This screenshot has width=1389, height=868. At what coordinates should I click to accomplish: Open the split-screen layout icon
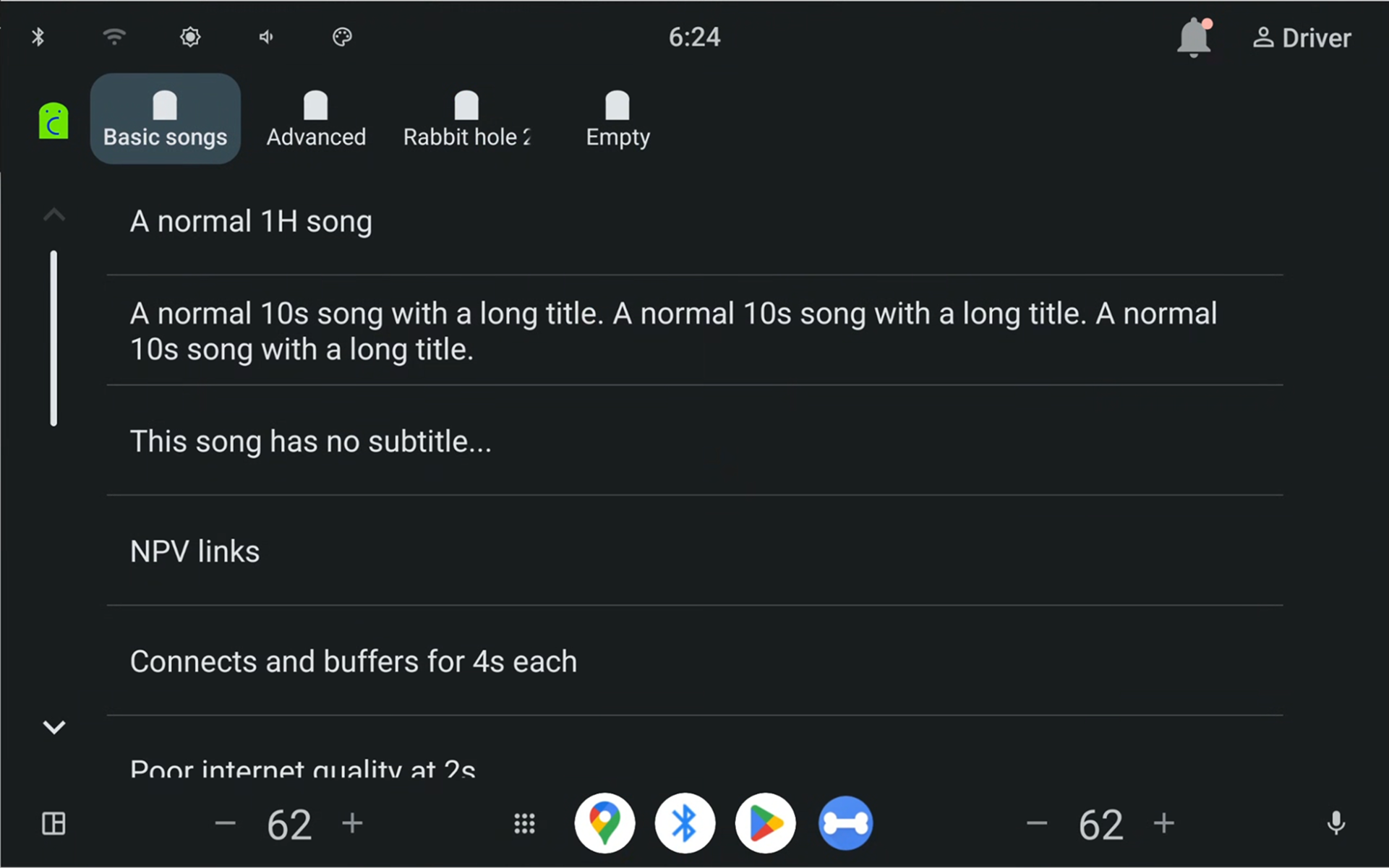point(54,823)
